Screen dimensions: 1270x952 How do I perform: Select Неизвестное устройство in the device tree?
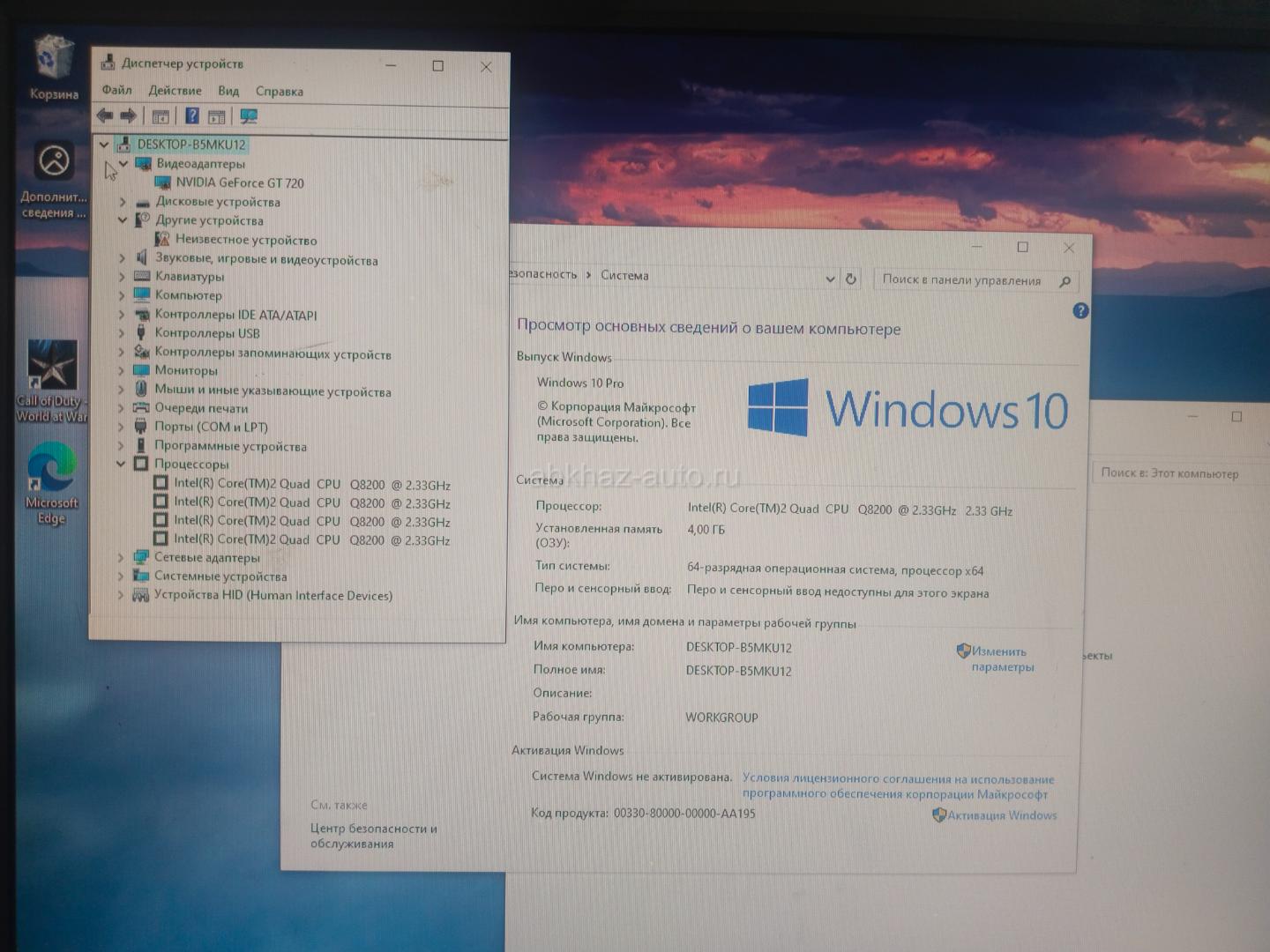[x=245, y=240]
